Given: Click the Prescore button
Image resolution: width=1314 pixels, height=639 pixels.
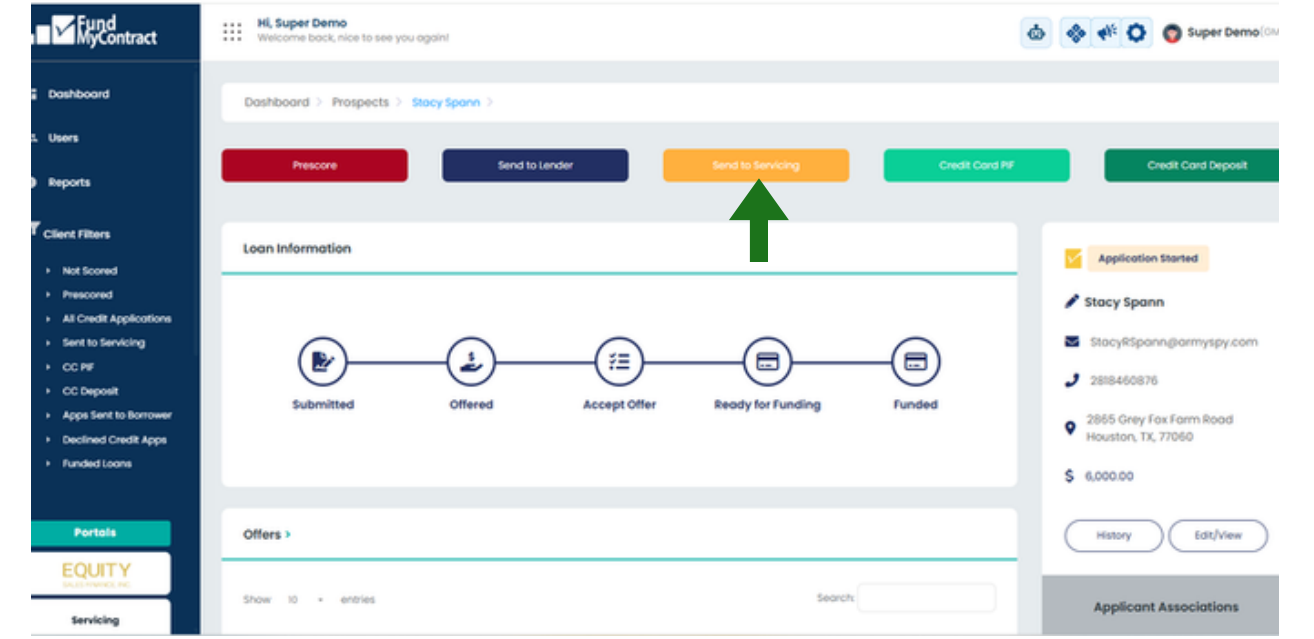Looking at the screenshot, I should 314,165.
